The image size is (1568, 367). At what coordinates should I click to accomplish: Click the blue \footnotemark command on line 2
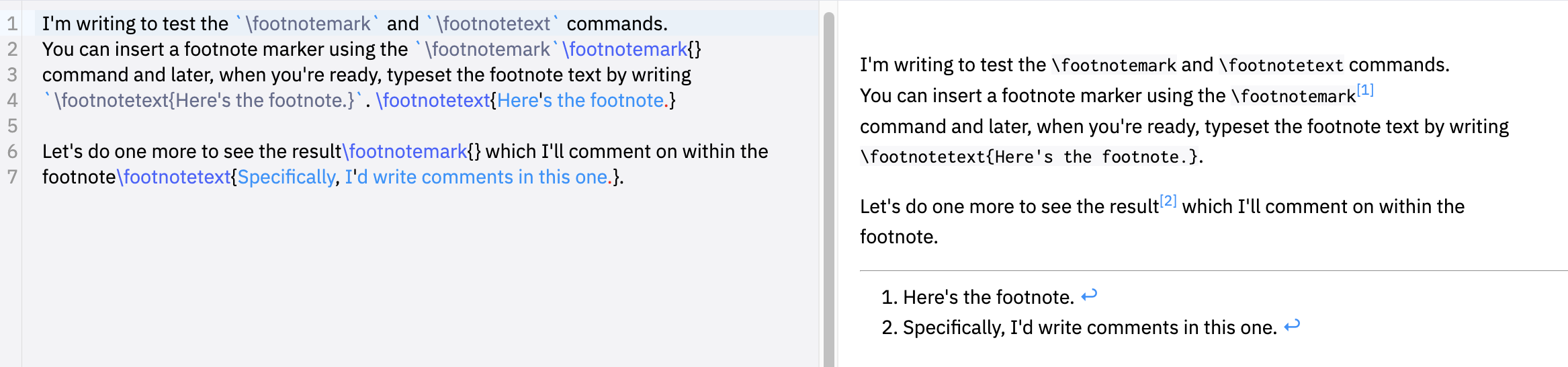coord(625,49)
